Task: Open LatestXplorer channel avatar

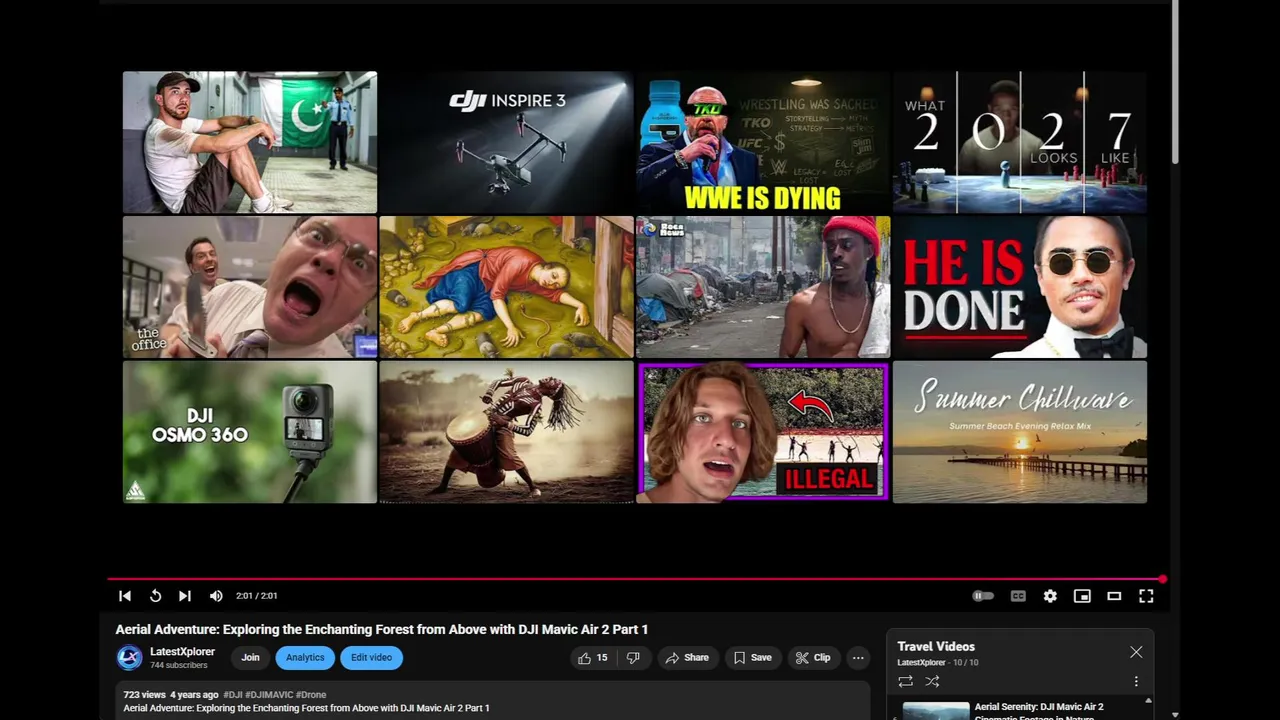Action: point(129,657)
